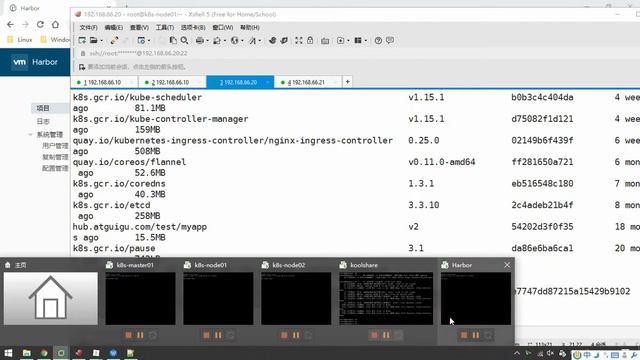Screen dimensions: 640x360
Task: Click the add quick command arrow icon
Action: [x=82, y=67]
